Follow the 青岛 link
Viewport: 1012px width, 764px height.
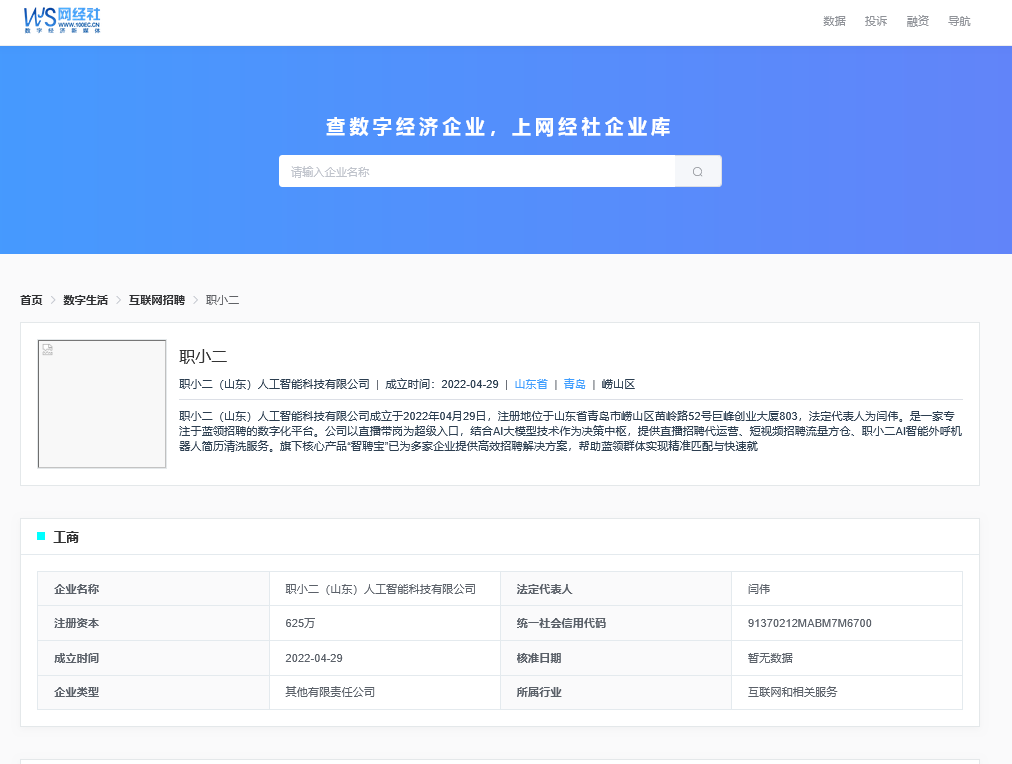pos(574,385)
